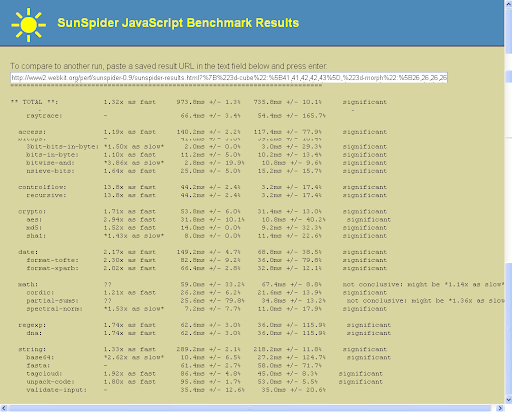Click the 'sha1:' row label

[x=36, y=236]
